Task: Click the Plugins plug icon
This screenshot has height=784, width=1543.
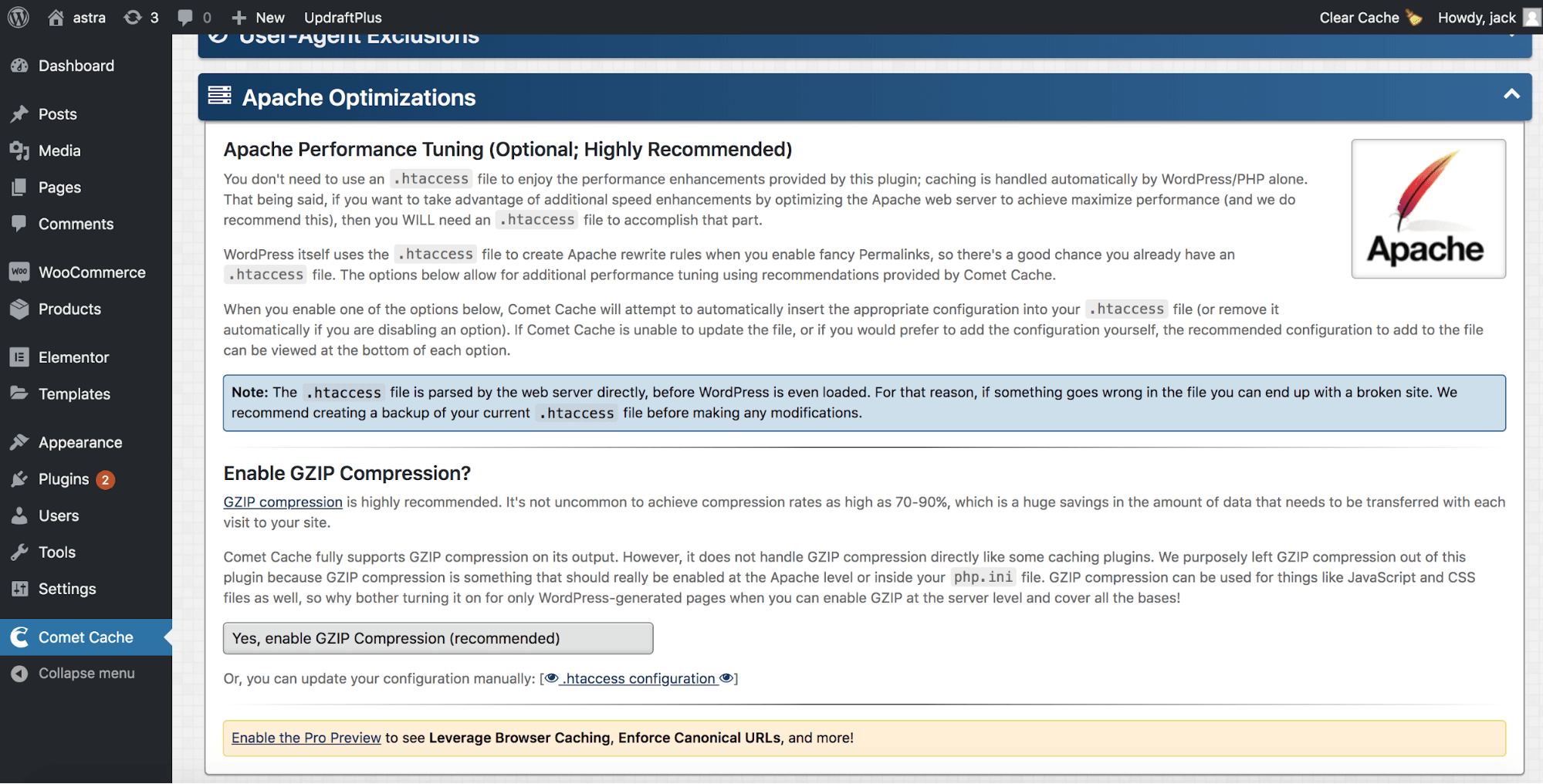Action: (19, 479)
